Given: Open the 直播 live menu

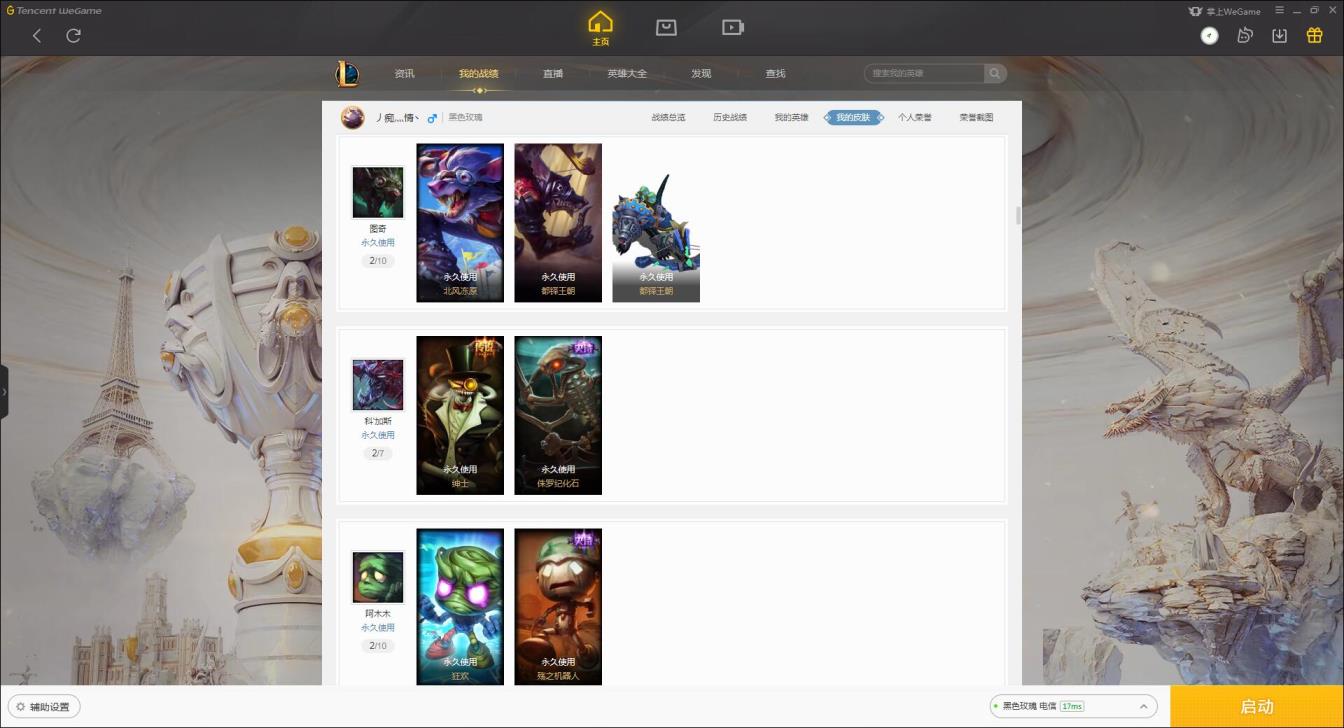Looking at the screenshot, I should pyautogui.click(x=553, y=74).
